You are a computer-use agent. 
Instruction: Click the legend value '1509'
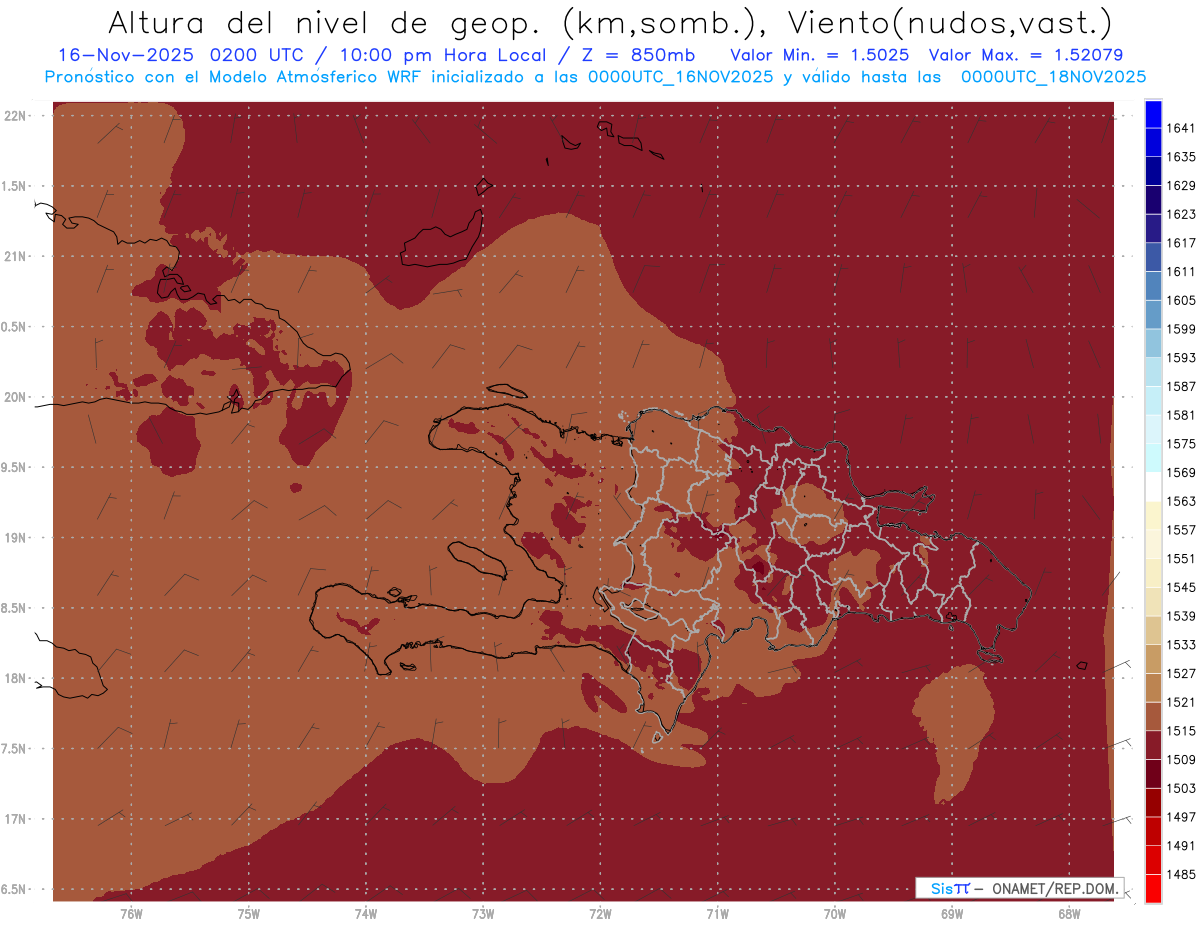[1181, 759]
